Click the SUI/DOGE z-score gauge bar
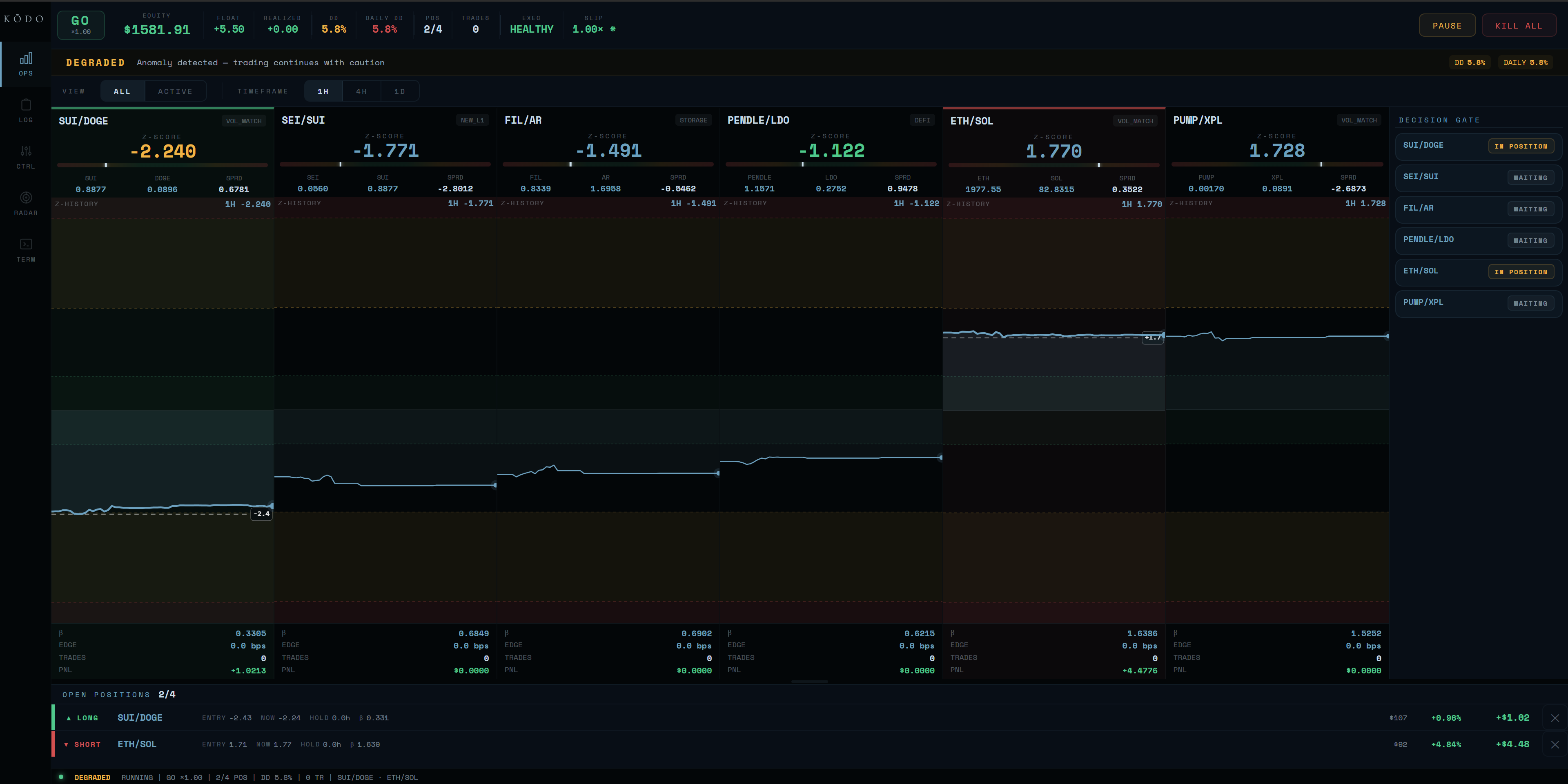1568x784 pixels. point(162,165)
